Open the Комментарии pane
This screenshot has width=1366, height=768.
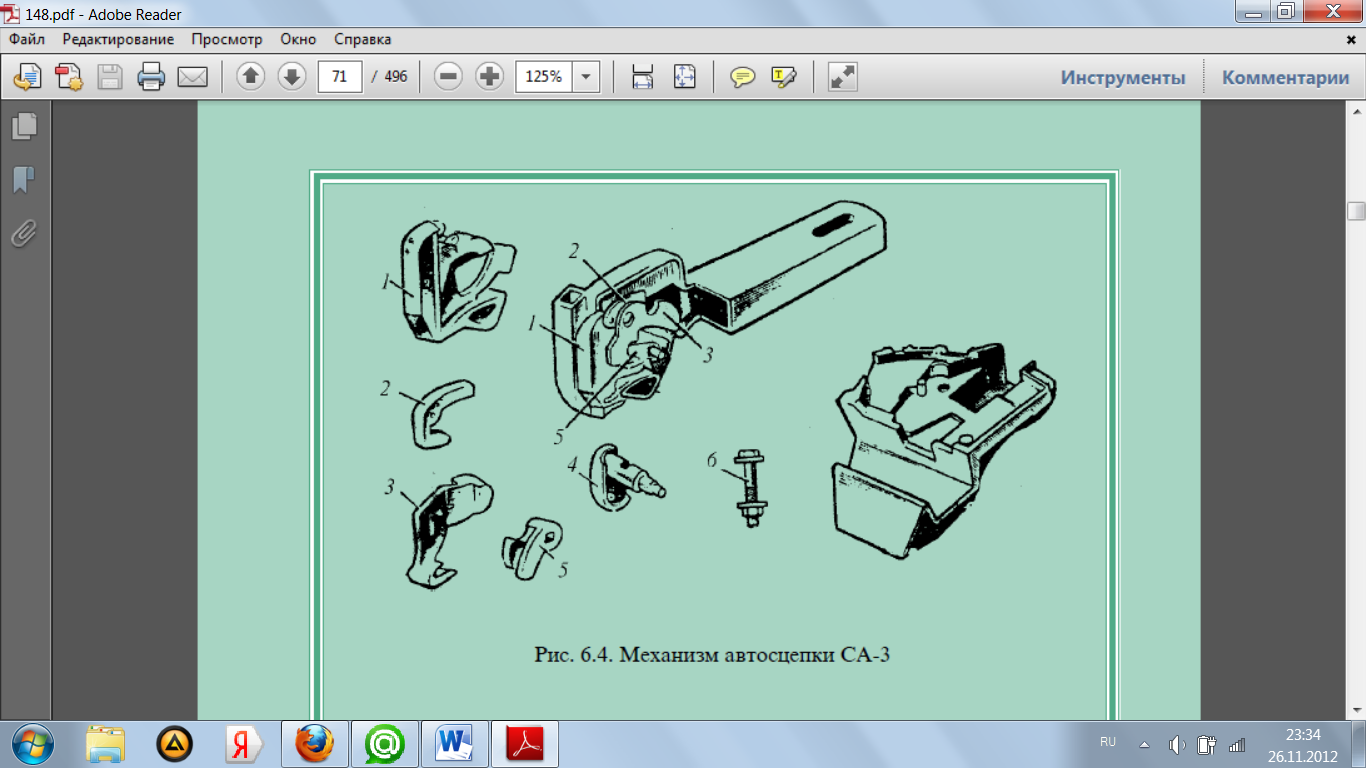[1286, 78]
